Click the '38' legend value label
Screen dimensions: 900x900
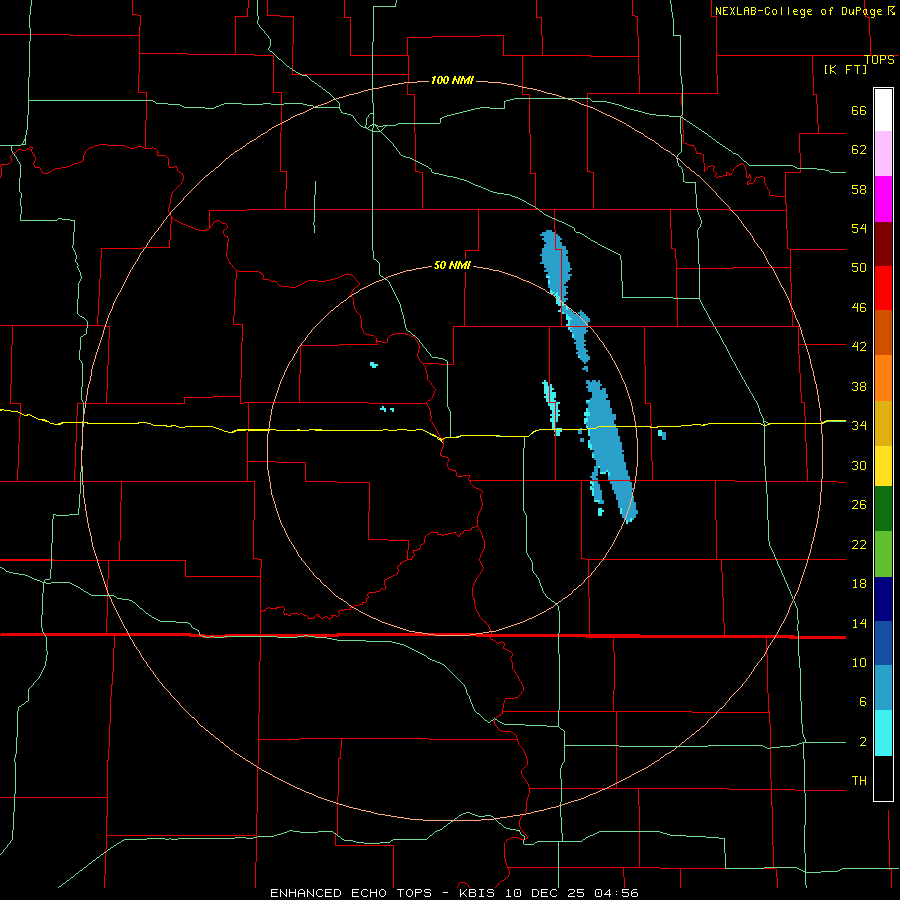click(x=859, y=386)
